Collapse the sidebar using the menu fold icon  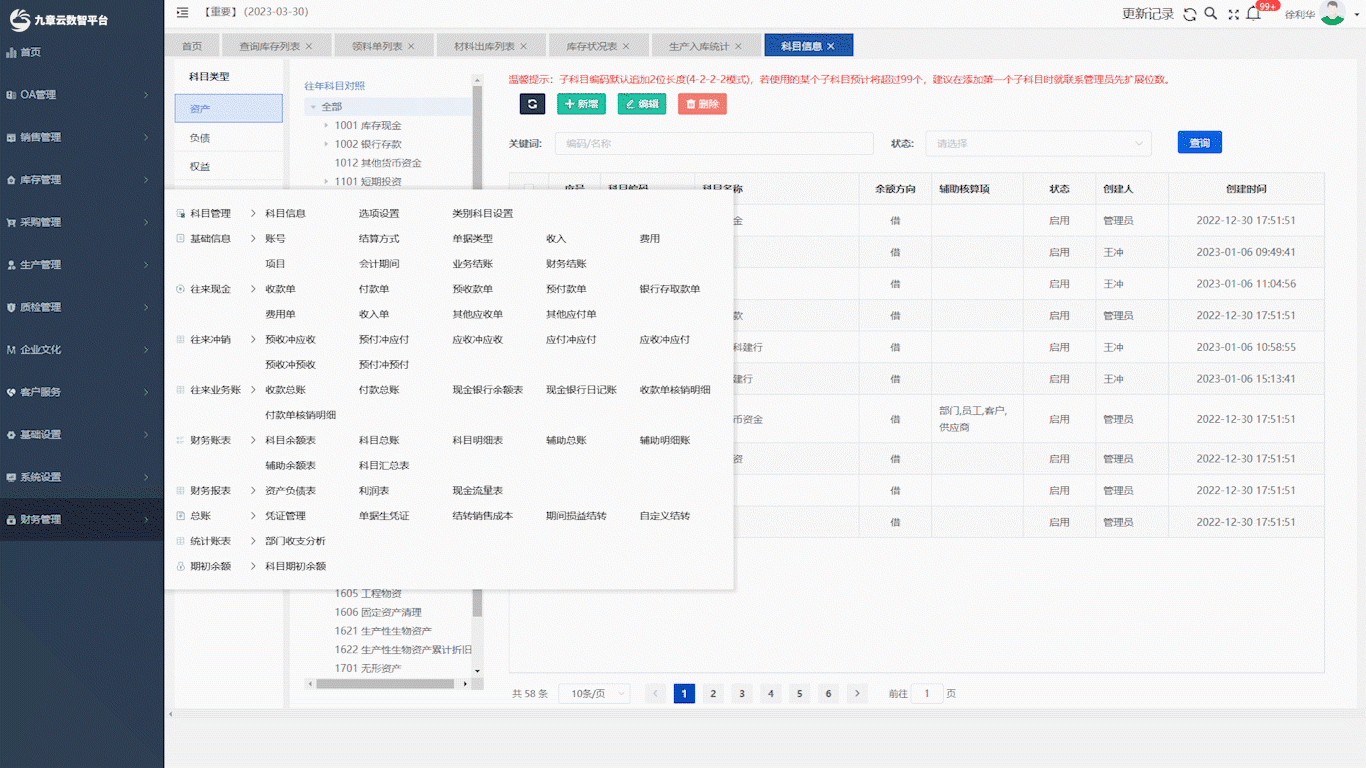pos(181,13)
